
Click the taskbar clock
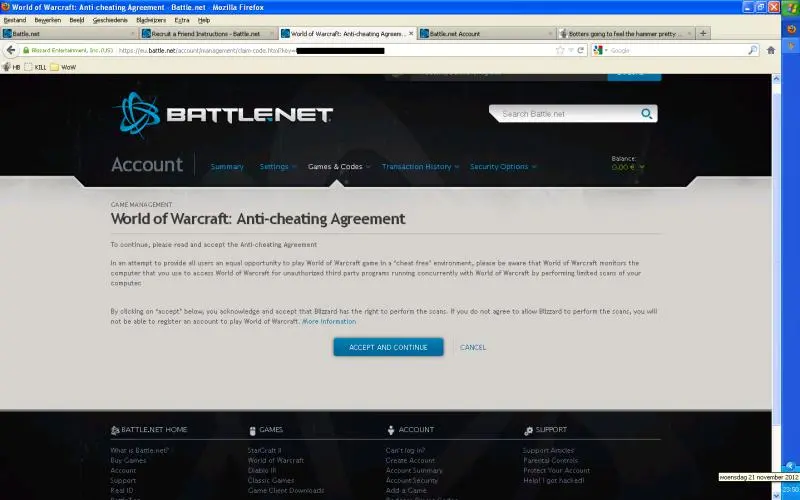click(x=790, y=489)
